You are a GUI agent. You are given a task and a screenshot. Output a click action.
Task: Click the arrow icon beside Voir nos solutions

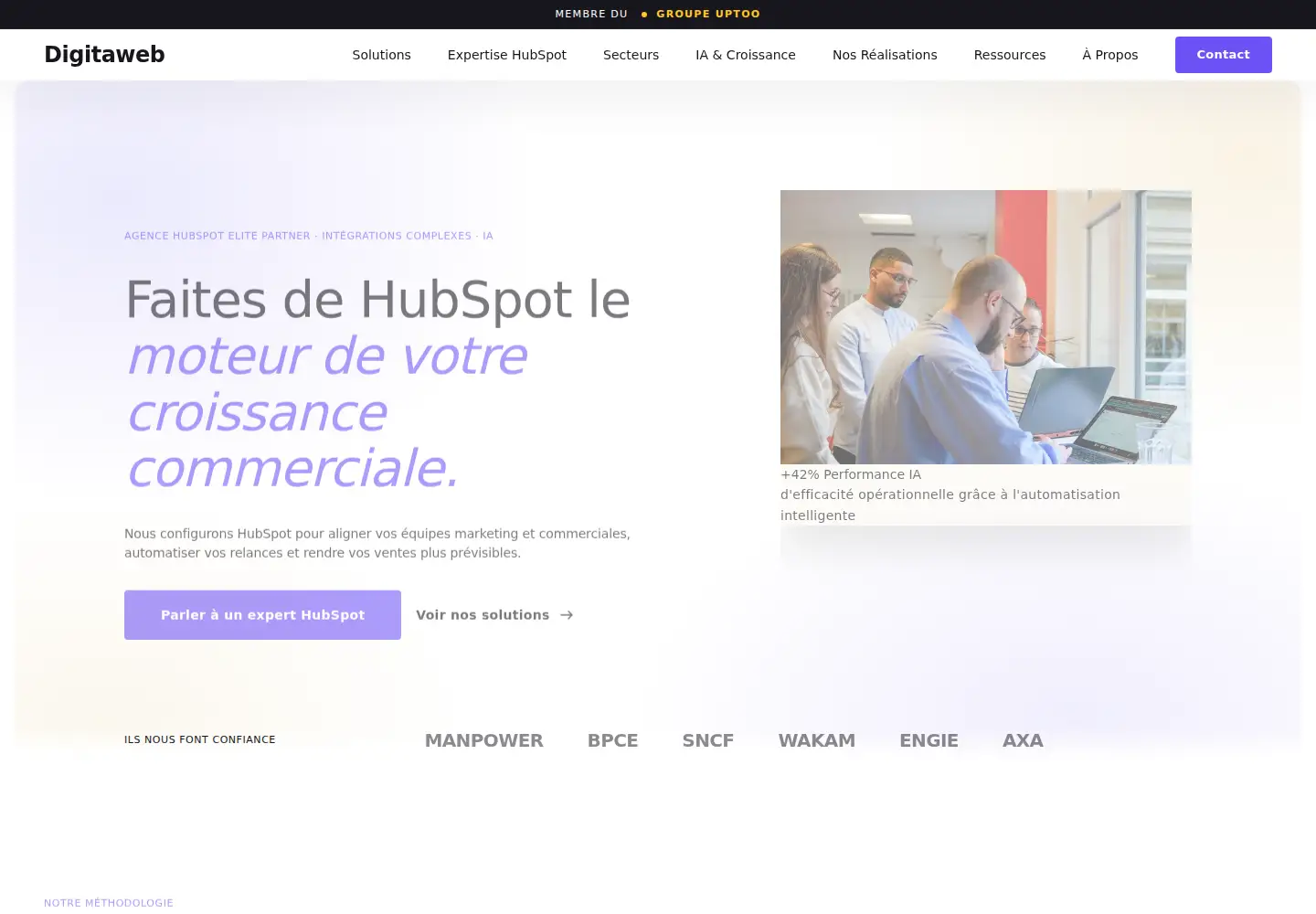[x=567, y=615]
